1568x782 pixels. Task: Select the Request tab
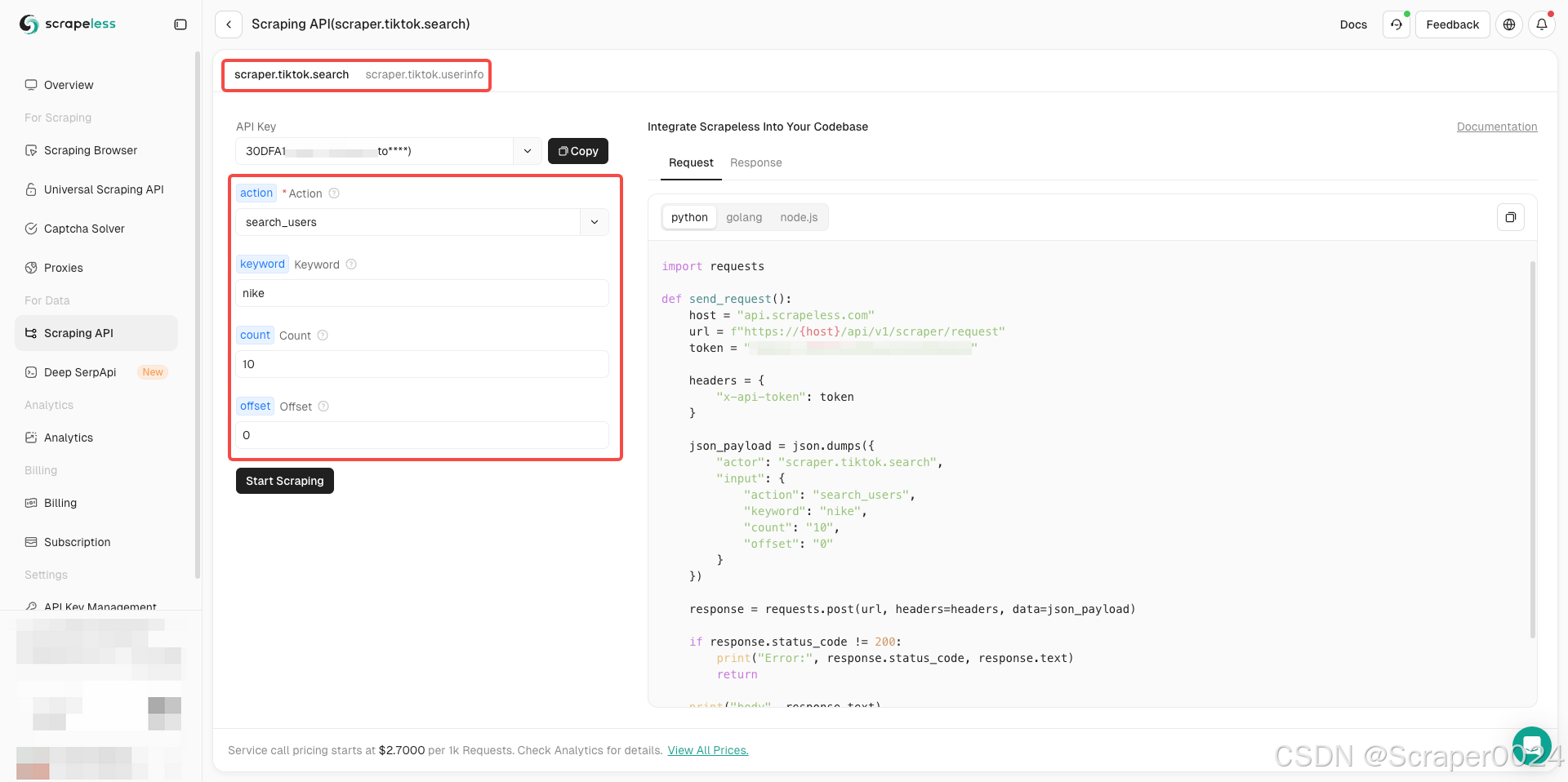[691, 162]
